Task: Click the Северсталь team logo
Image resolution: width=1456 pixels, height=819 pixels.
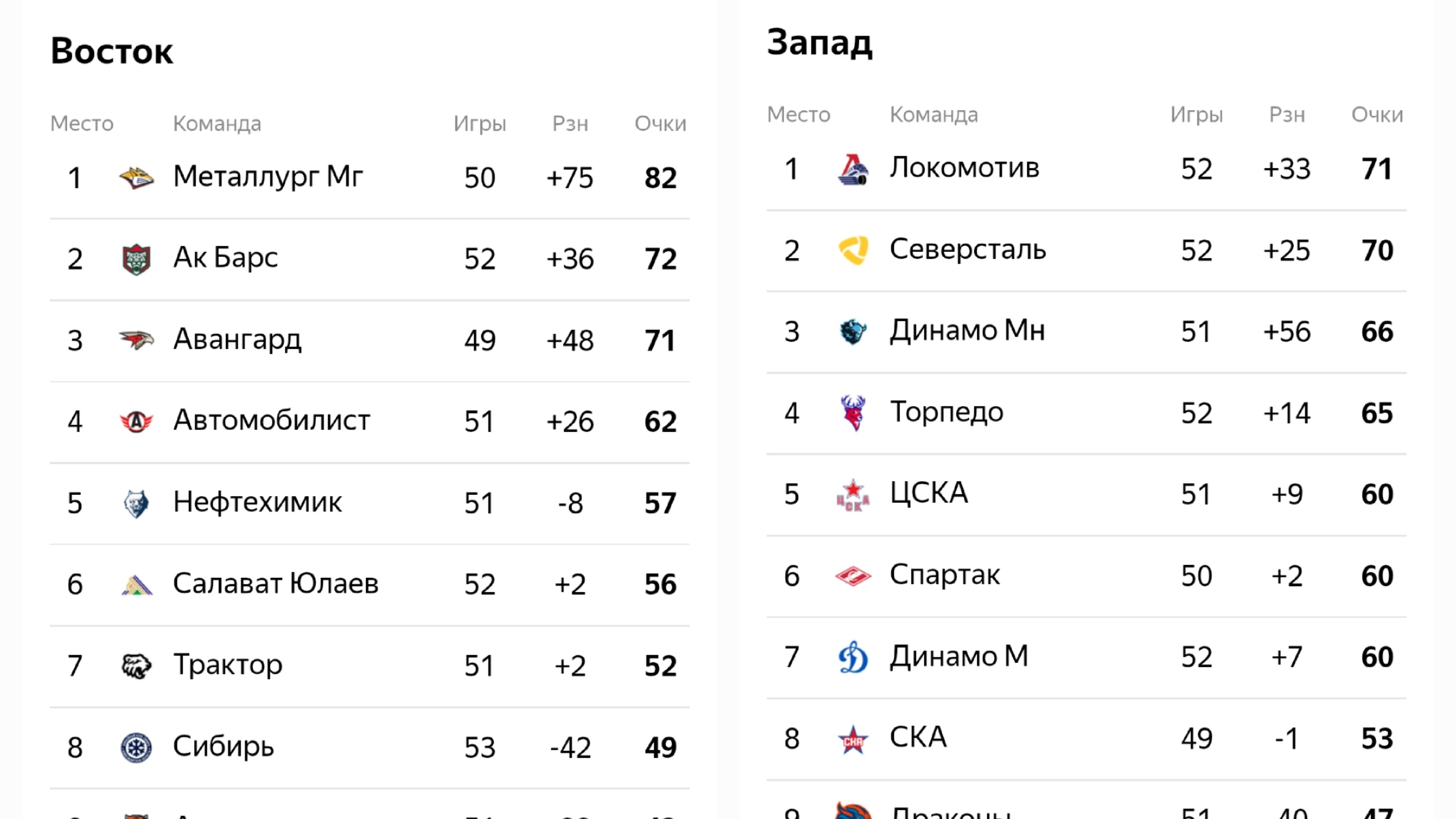Action: pyautogui.click(x=853, y=250)
